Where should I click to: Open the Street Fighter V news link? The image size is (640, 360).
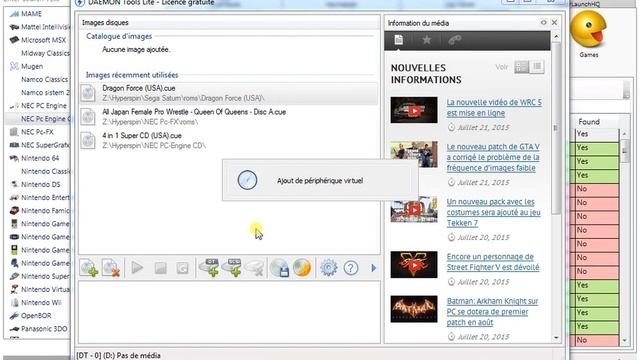[x=493, y=262]
